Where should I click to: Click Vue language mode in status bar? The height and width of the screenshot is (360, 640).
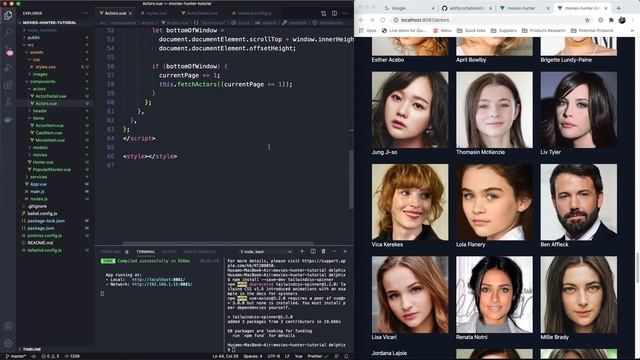[298, 356]
